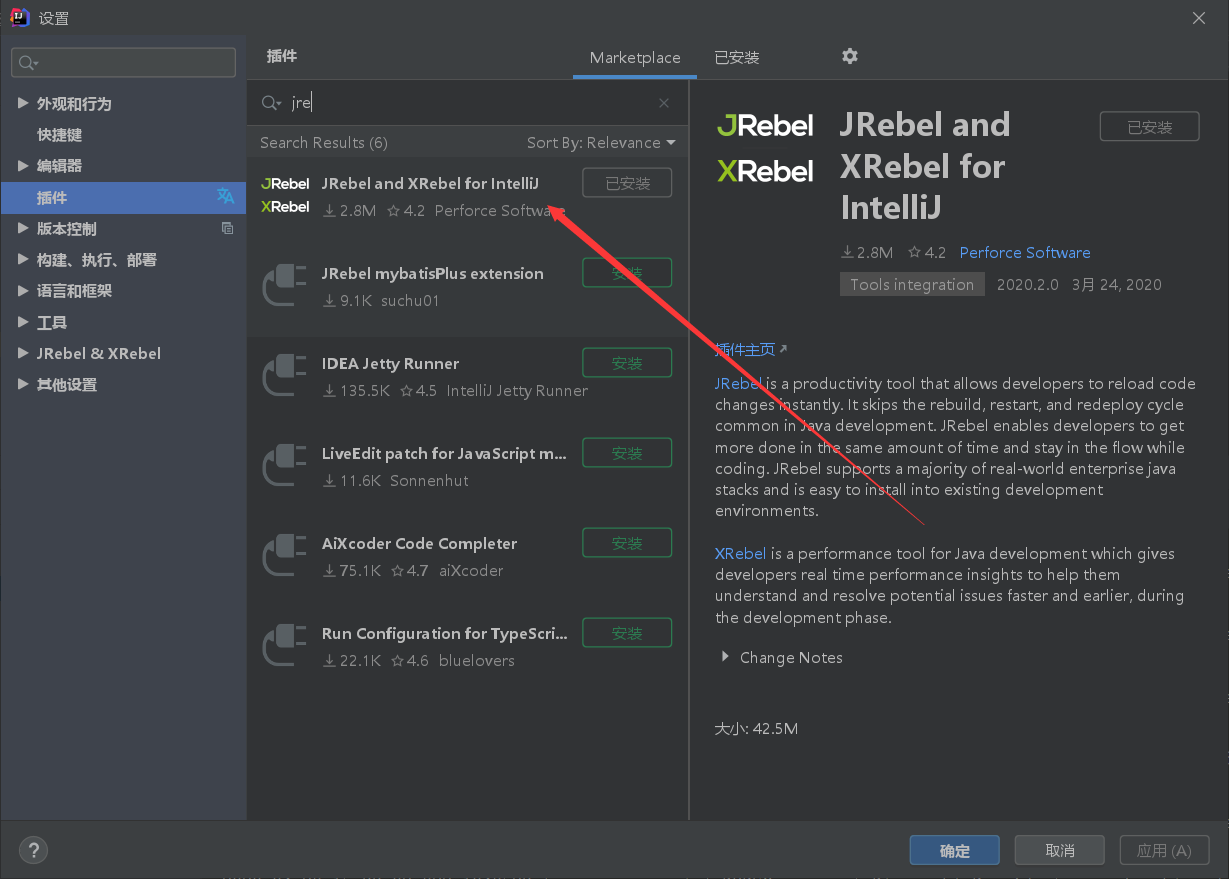
Task: Click the 取消 button
Action: pos(1059,850)
